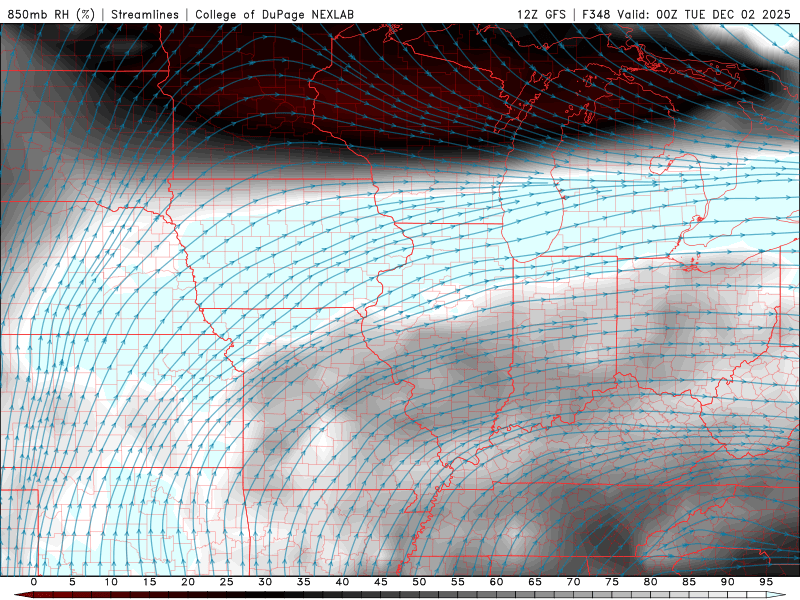This screenshot has width=800, height=600.
Task: Click the colorbar tick label "45"
Action: tap(381, 582)
